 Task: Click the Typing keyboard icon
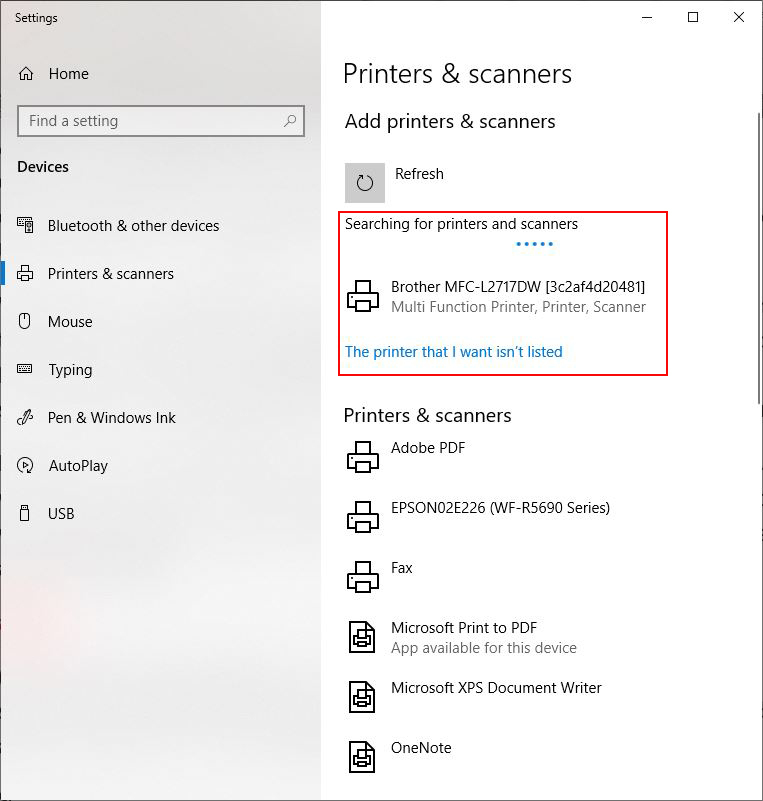[25, 369]
